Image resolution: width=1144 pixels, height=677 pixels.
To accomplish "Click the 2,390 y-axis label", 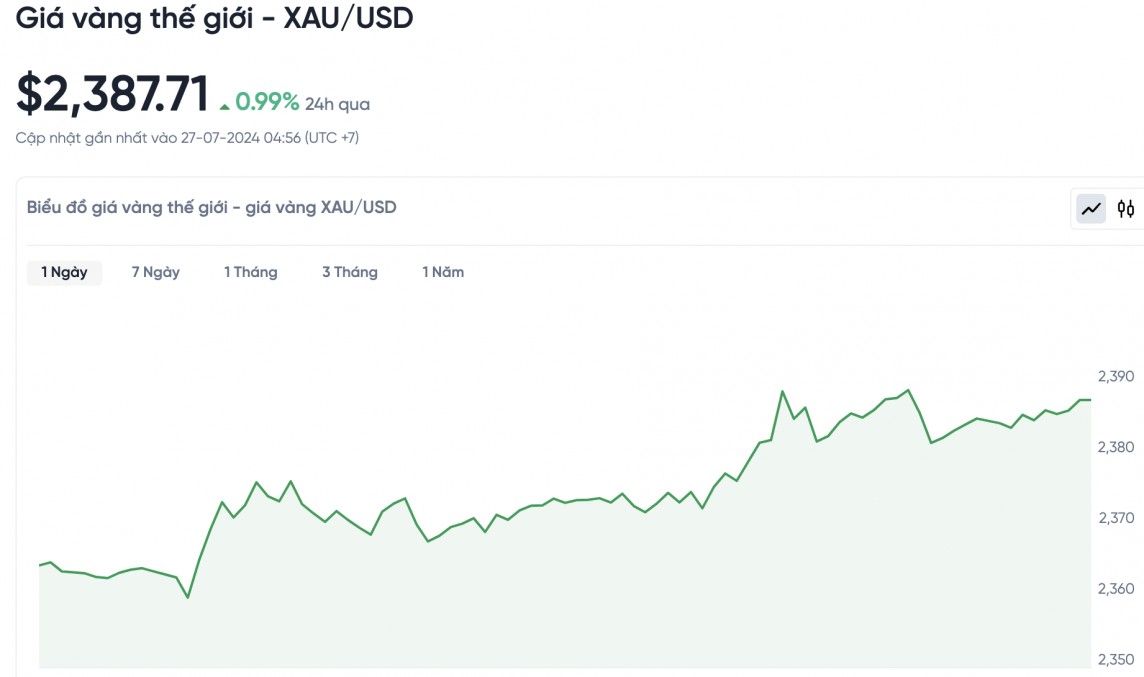I will pyautogui.click(x=1115, y=377).
